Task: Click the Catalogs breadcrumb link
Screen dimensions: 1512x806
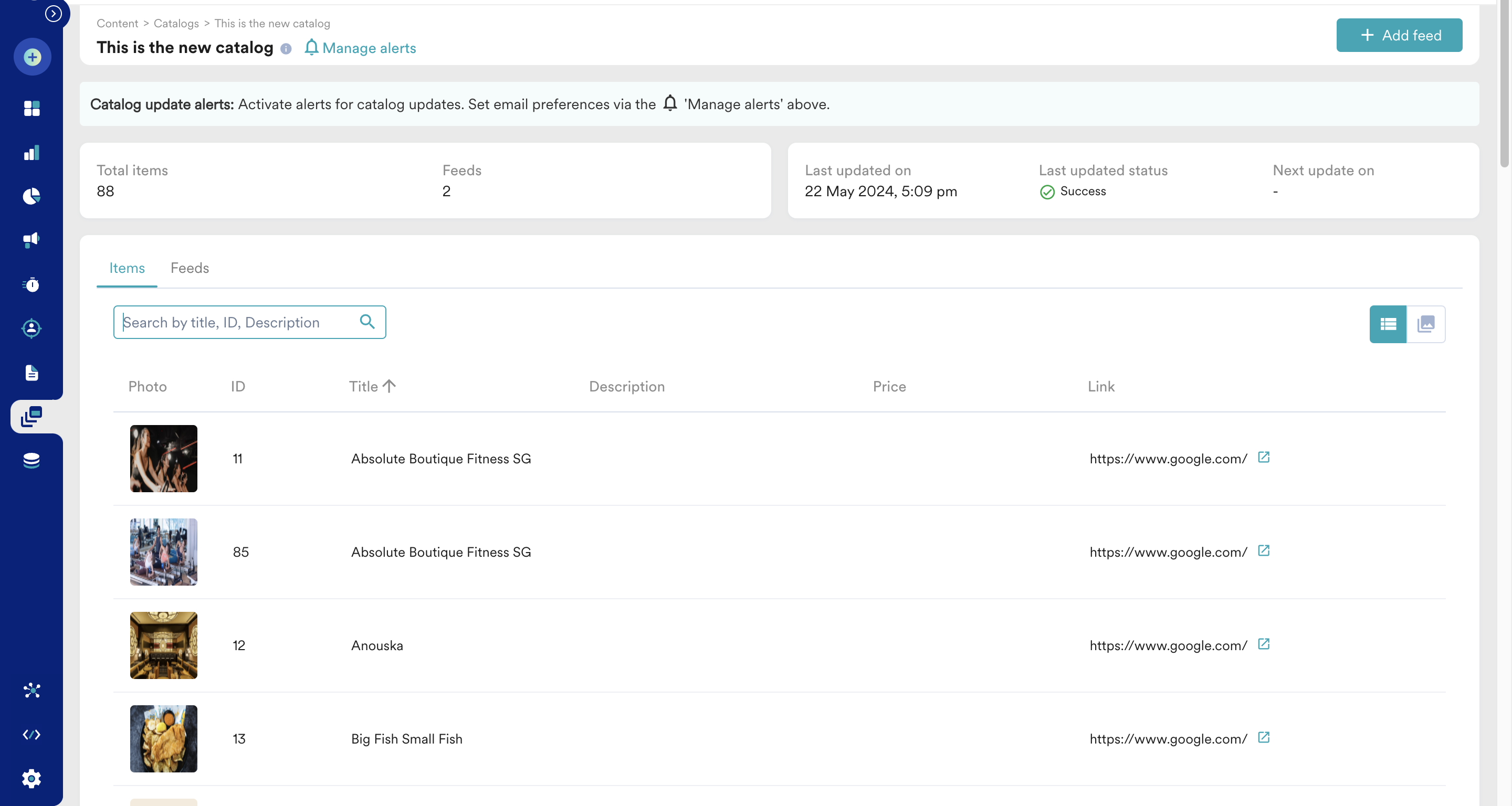Action: [176, 24]
